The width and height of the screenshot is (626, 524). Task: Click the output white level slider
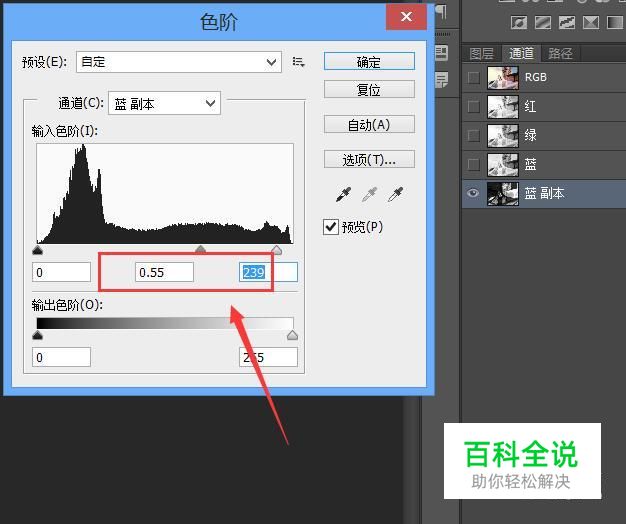(x=293, y=335)
